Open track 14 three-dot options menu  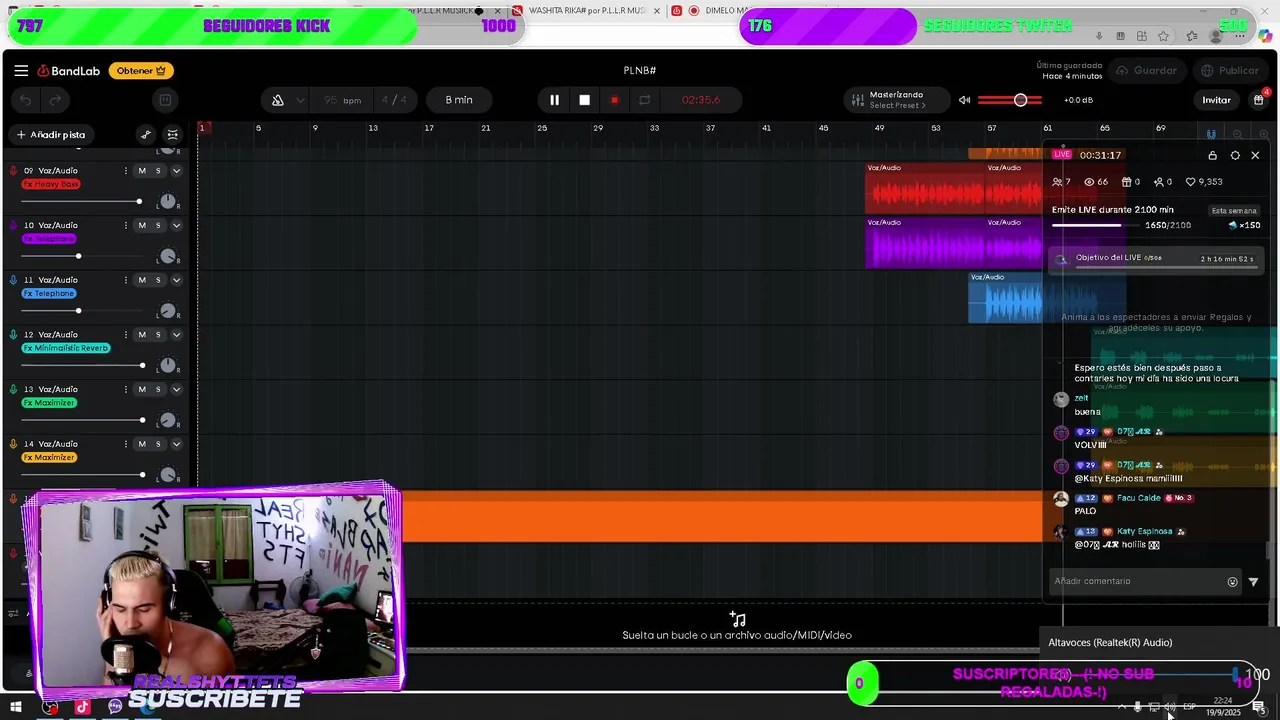125,444
